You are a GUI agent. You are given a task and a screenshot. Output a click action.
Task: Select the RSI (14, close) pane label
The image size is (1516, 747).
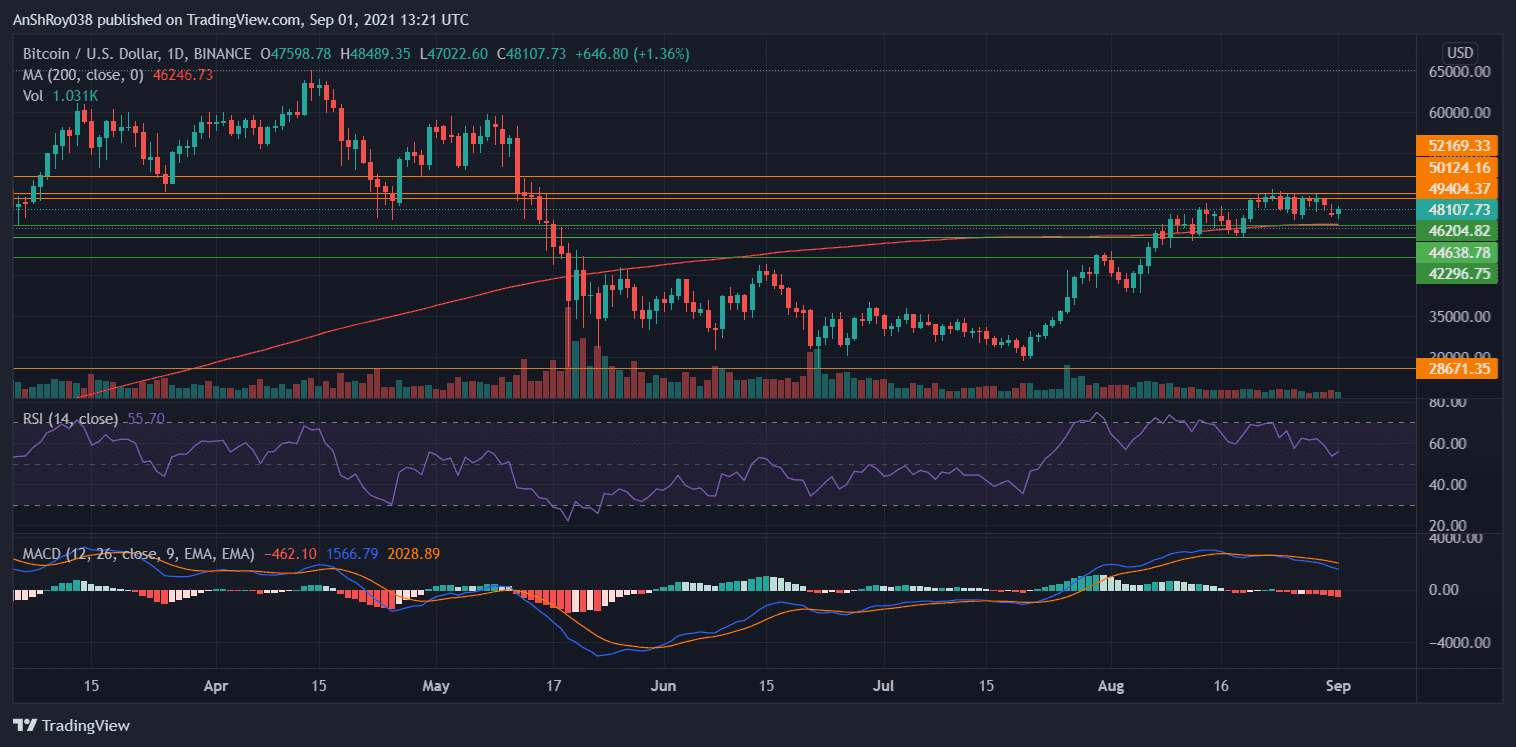(70, 420)
